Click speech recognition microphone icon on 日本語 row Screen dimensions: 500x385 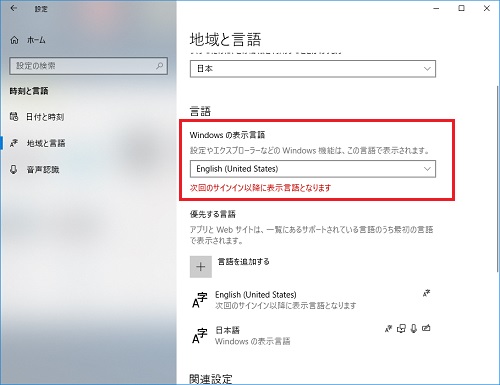(x=414, y=329)
